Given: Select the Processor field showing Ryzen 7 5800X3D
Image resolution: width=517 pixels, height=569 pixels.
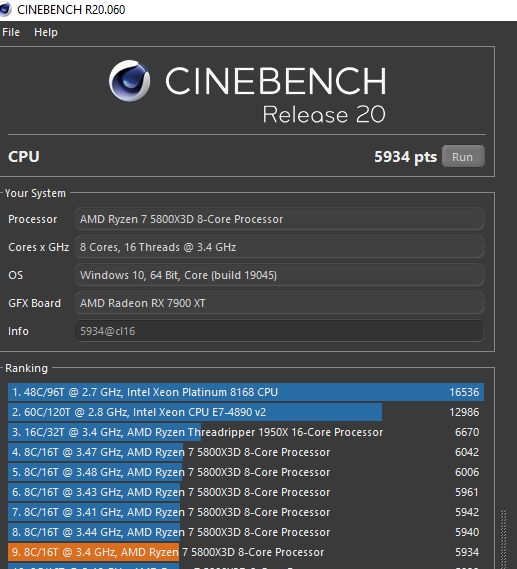Looking at the screenshot, I should pyautogui.click(x=279, y=219).
